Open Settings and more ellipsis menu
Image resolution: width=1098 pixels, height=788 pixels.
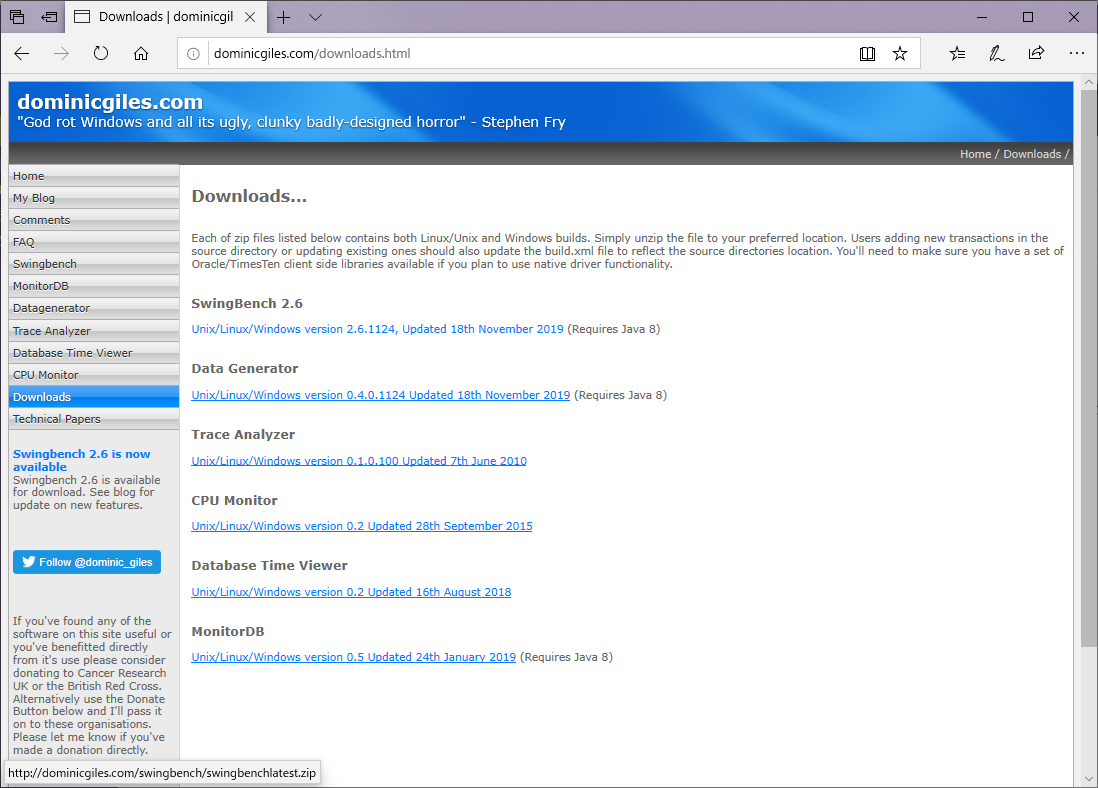[1076, 53]
